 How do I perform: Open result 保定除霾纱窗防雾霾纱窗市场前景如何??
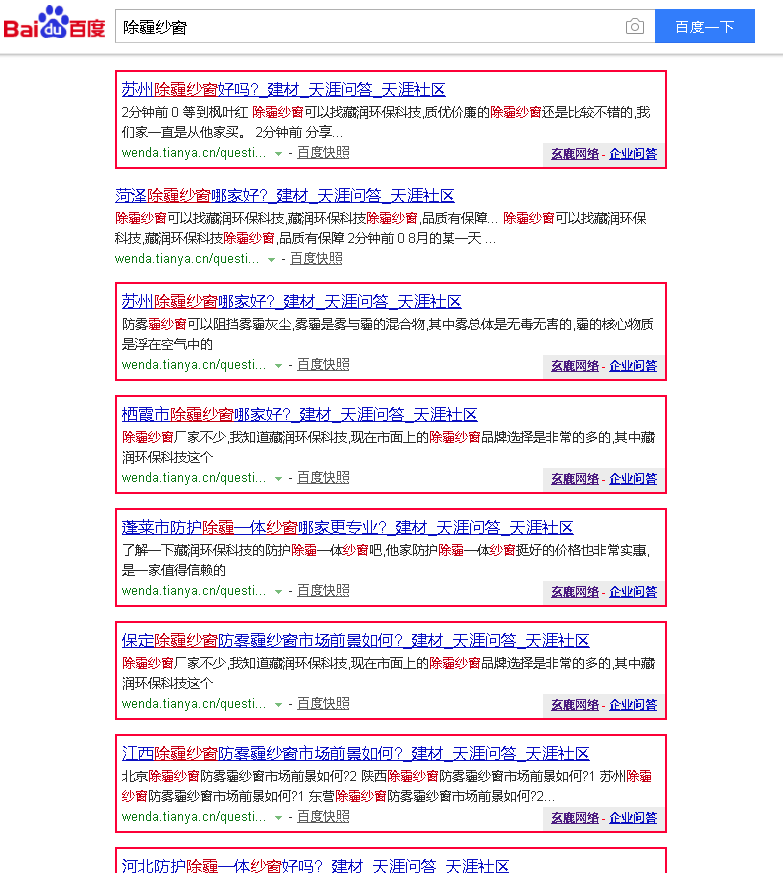click(x=355, y=640)
